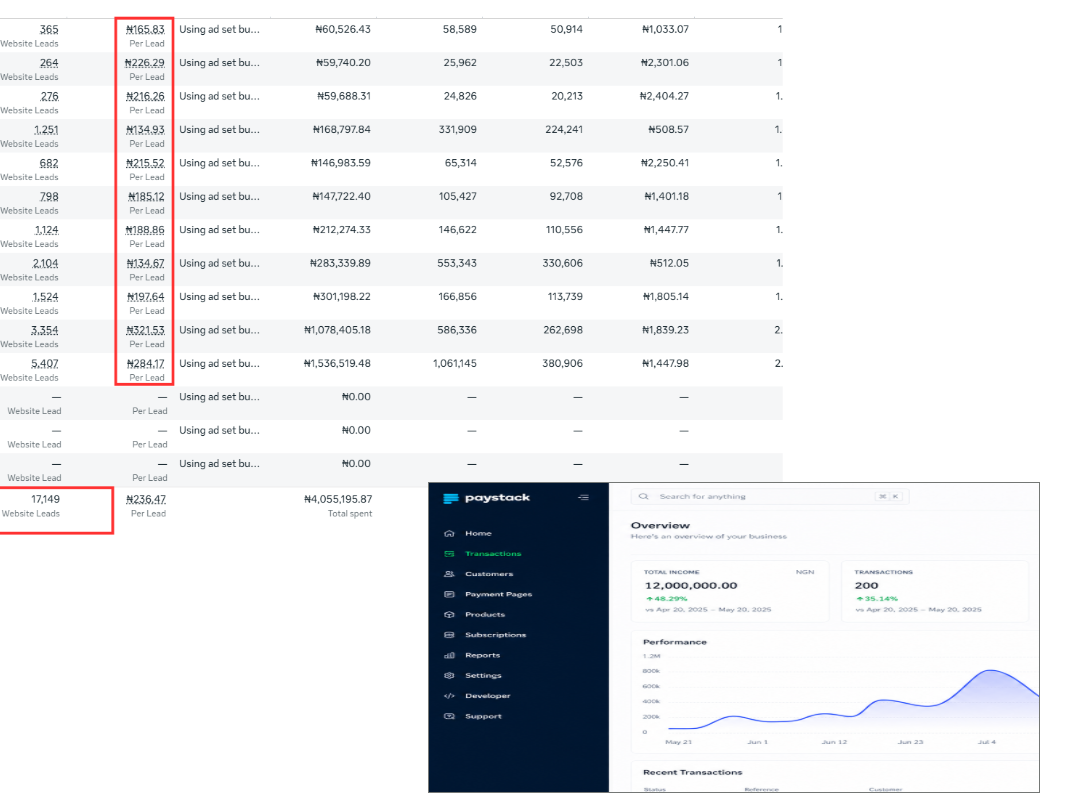Click the Paystack logo at sidebar top
Viewport: 1071px width, 812px height.
click(486, 498)
